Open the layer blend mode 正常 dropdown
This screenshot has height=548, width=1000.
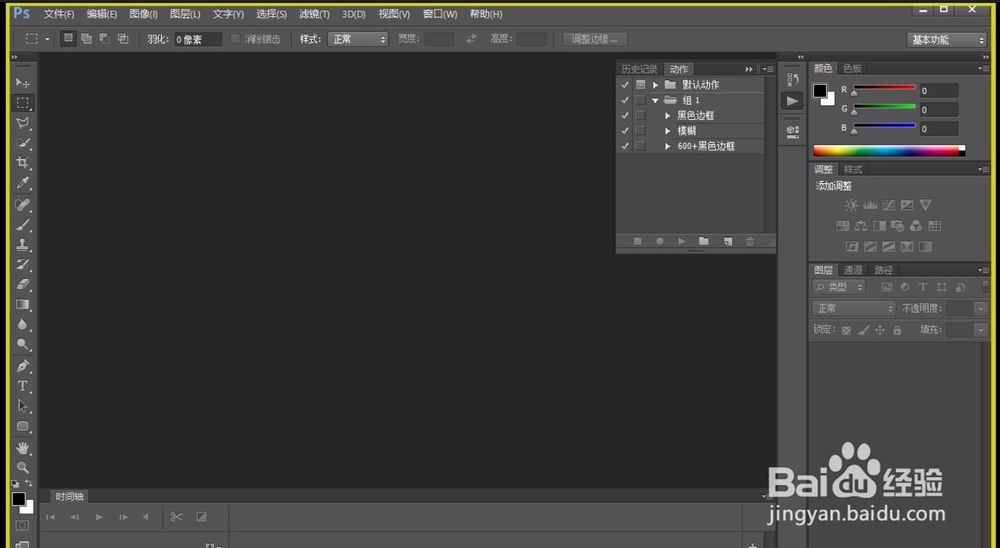tap(853, 308)
